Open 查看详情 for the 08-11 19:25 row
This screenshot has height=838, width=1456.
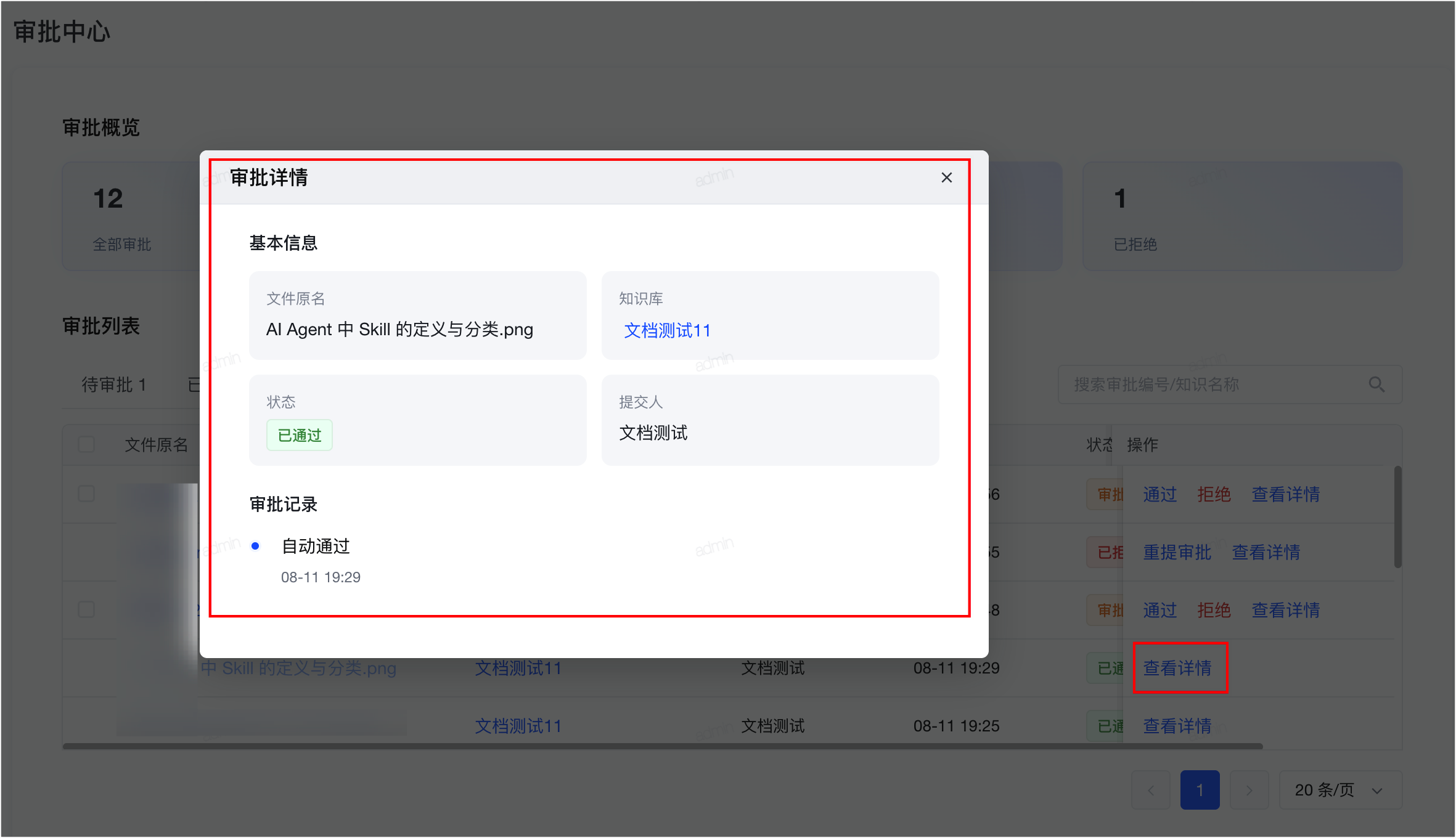point(1177,726)
